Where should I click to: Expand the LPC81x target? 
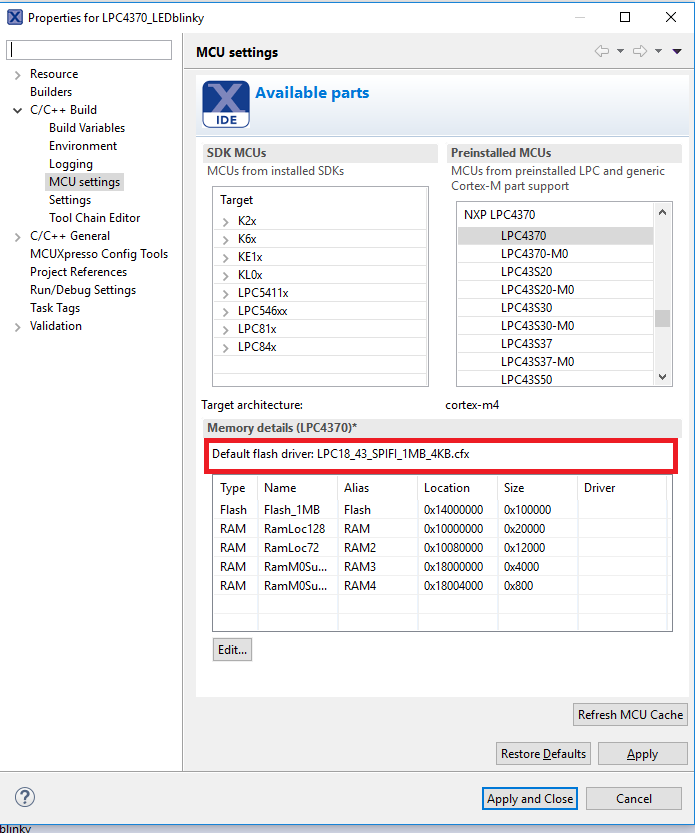[x=225, y=330]
